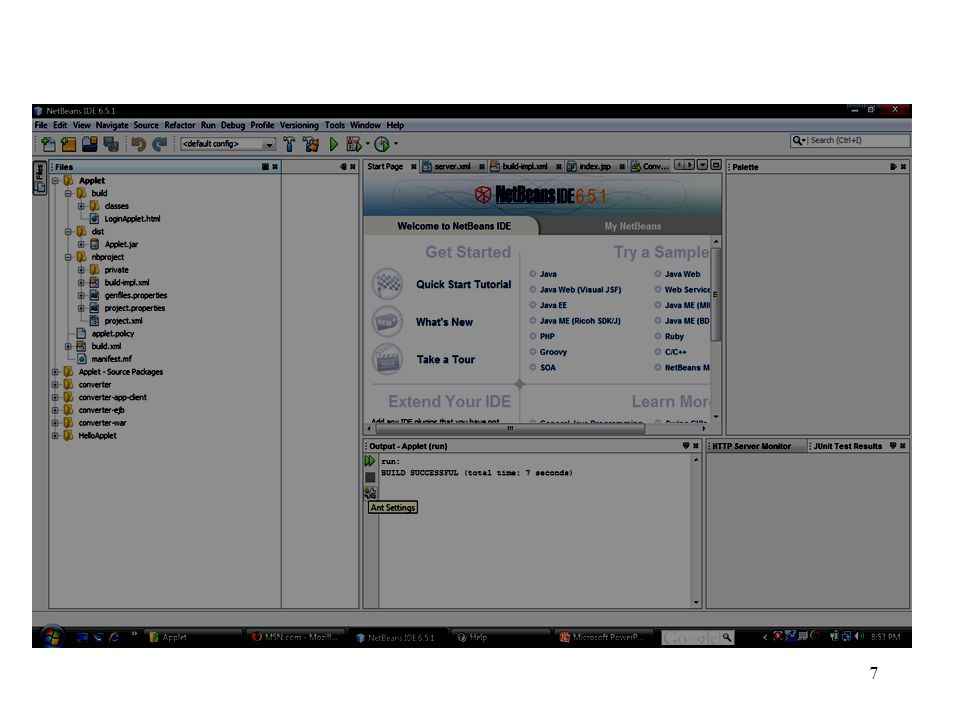Open the What's New link
This screenshot has height=720, width=960.
click(x=444, y=322)
